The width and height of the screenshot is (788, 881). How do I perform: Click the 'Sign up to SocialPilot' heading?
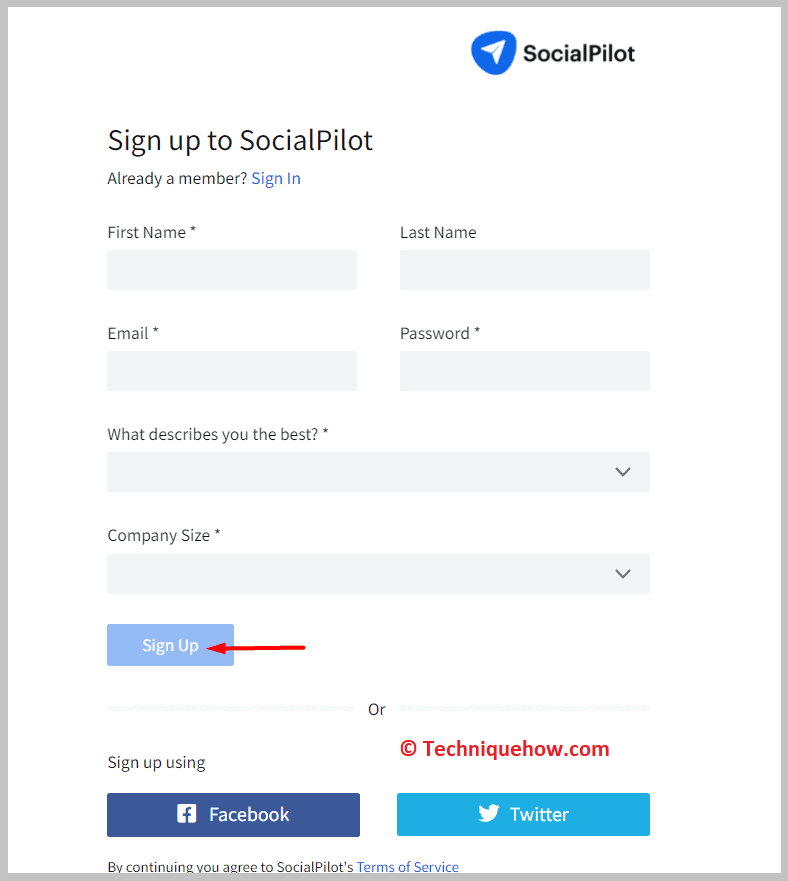240,140
